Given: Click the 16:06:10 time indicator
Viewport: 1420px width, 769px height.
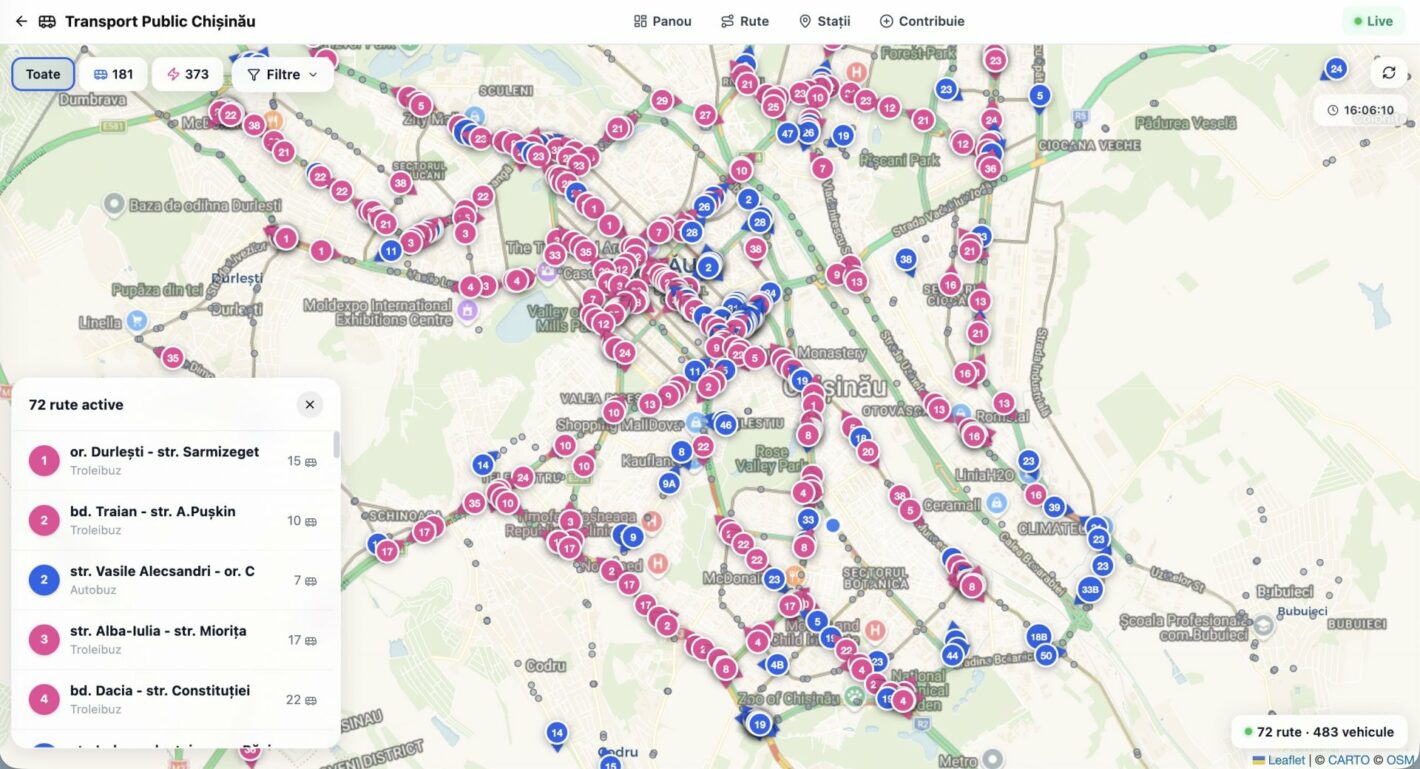Looking at the screenshot, I should coord(1360,110).
